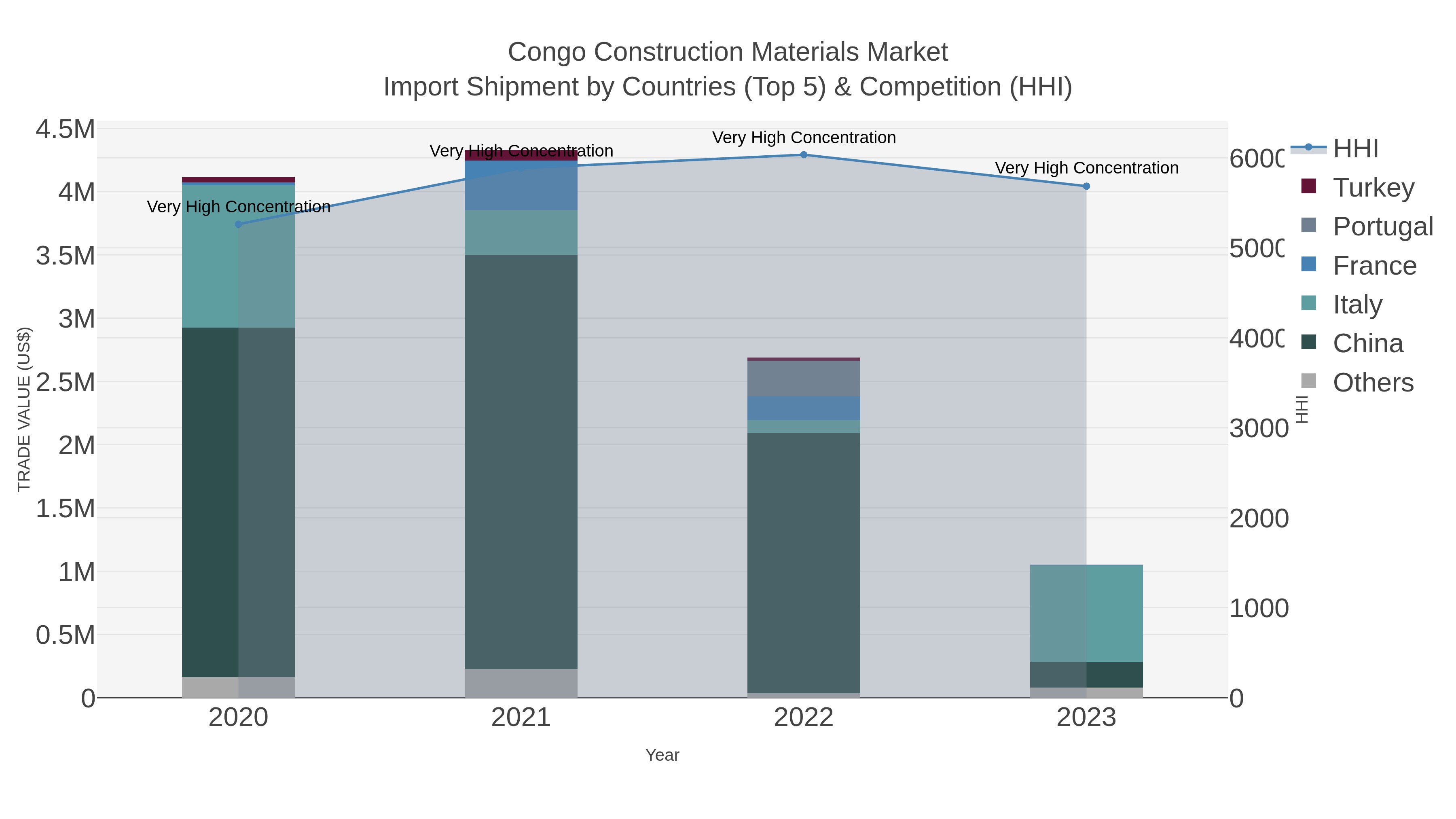Click the Italy segment of the 2020 bar

pos(239,256)
